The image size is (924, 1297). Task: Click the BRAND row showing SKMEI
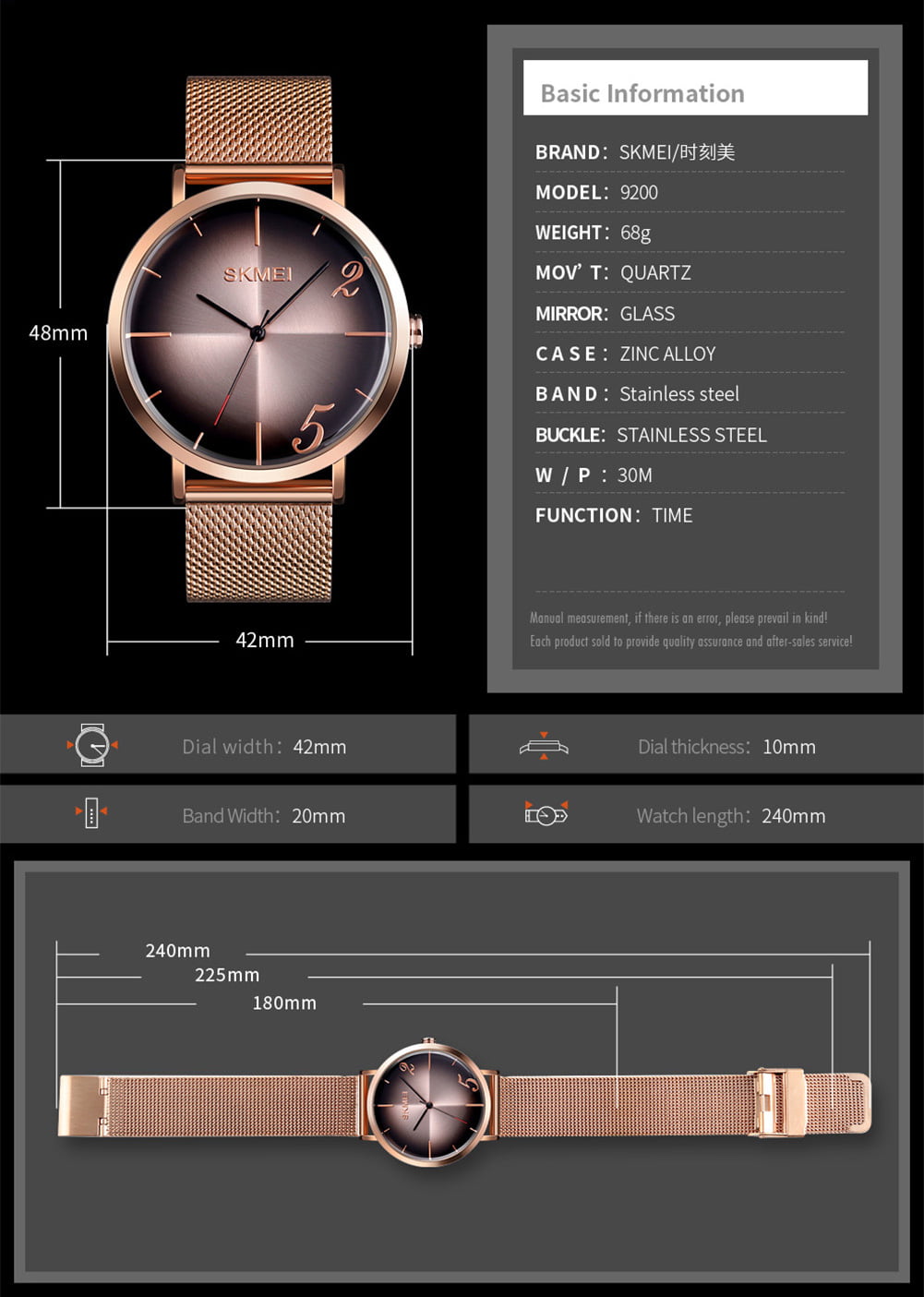(x=635, y=152)
